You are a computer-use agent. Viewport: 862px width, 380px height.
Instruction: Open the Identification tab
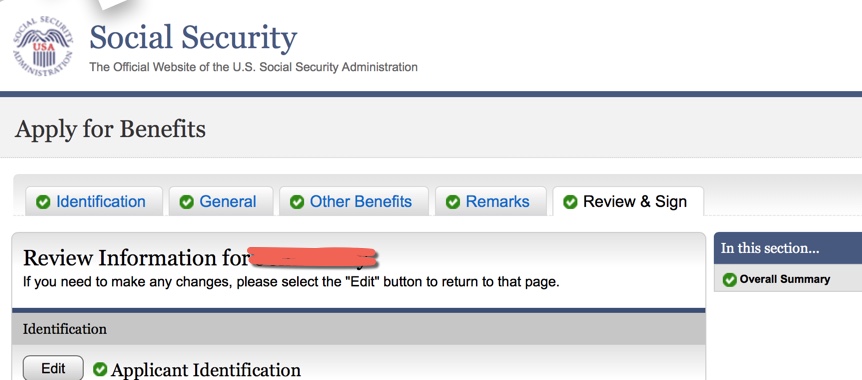[94, 201]
